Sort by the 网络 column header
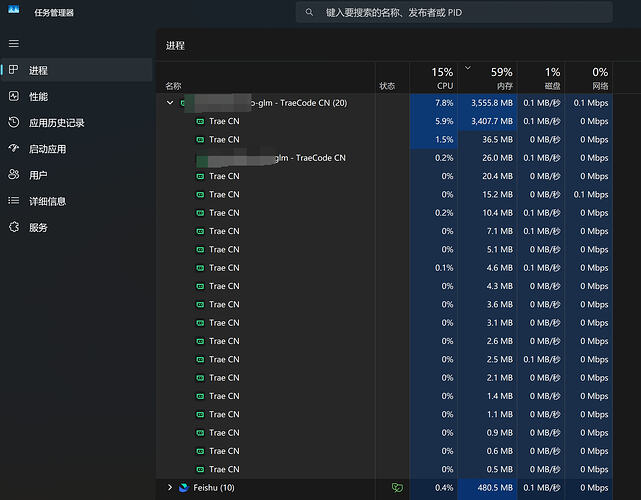This screenshot has width=641, height=500. tap(589, 78)
